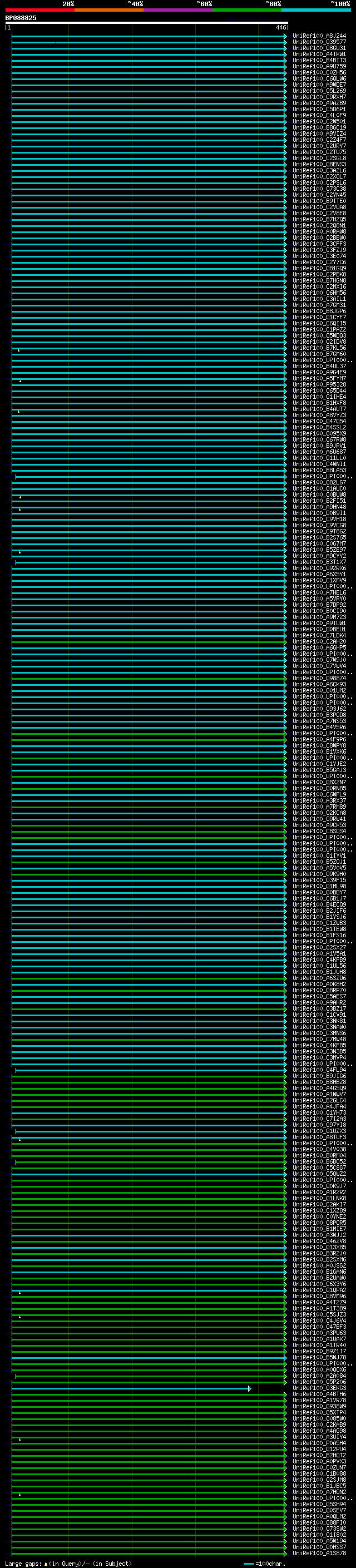Image resolution: width=356 pixels, height=1568 pixels.
Task: Select the UniRef100_Q2SX27 label
Action: pyautogui.click(x=319, y=948)
